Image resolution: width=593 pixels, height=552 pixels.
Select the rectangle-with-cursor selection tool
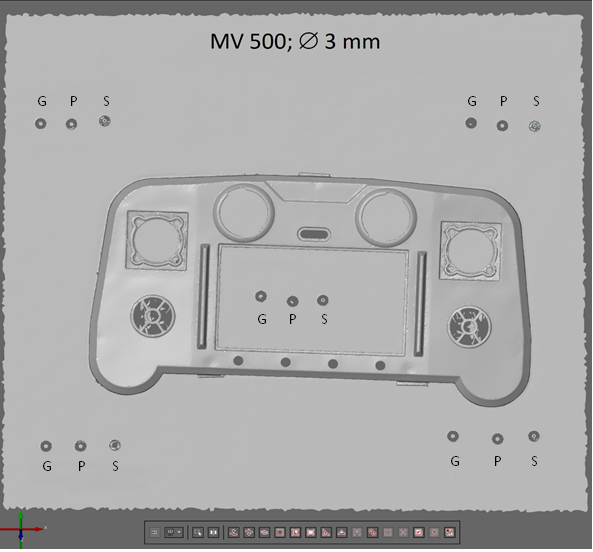tap(198, 532)
